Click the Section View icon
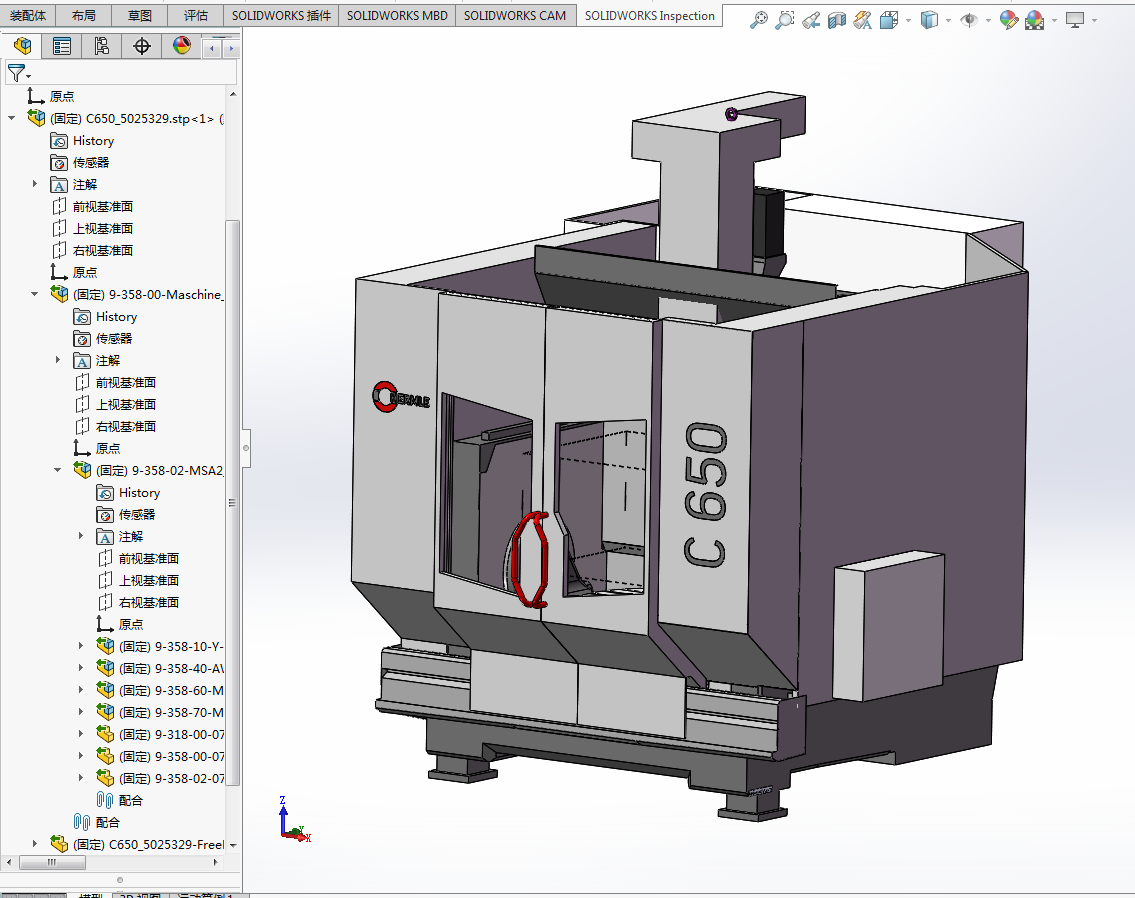Viewport: 1135px width, 898px height. tap(837, 20)
